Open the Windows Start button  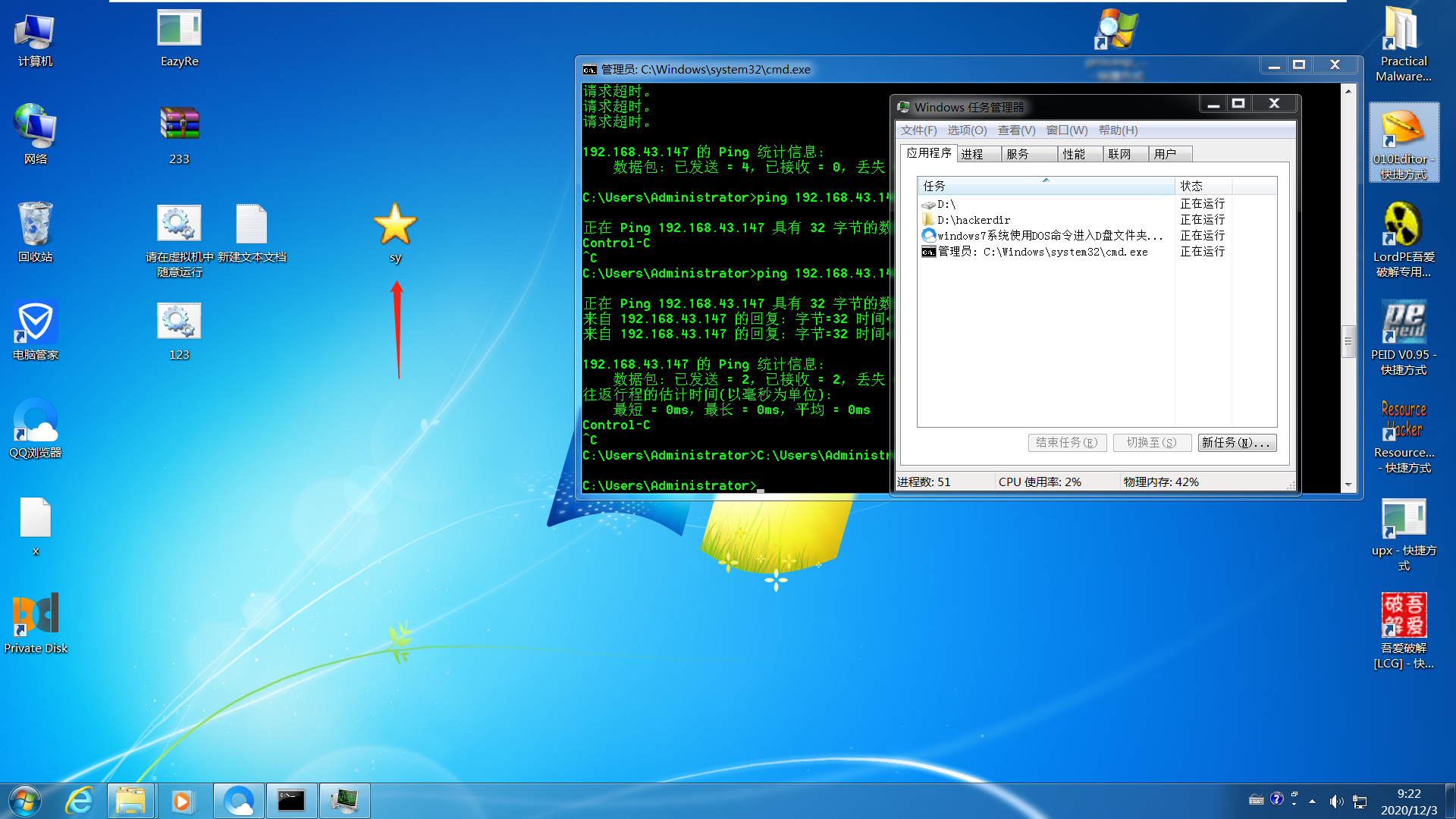click(x=25, y=801)
